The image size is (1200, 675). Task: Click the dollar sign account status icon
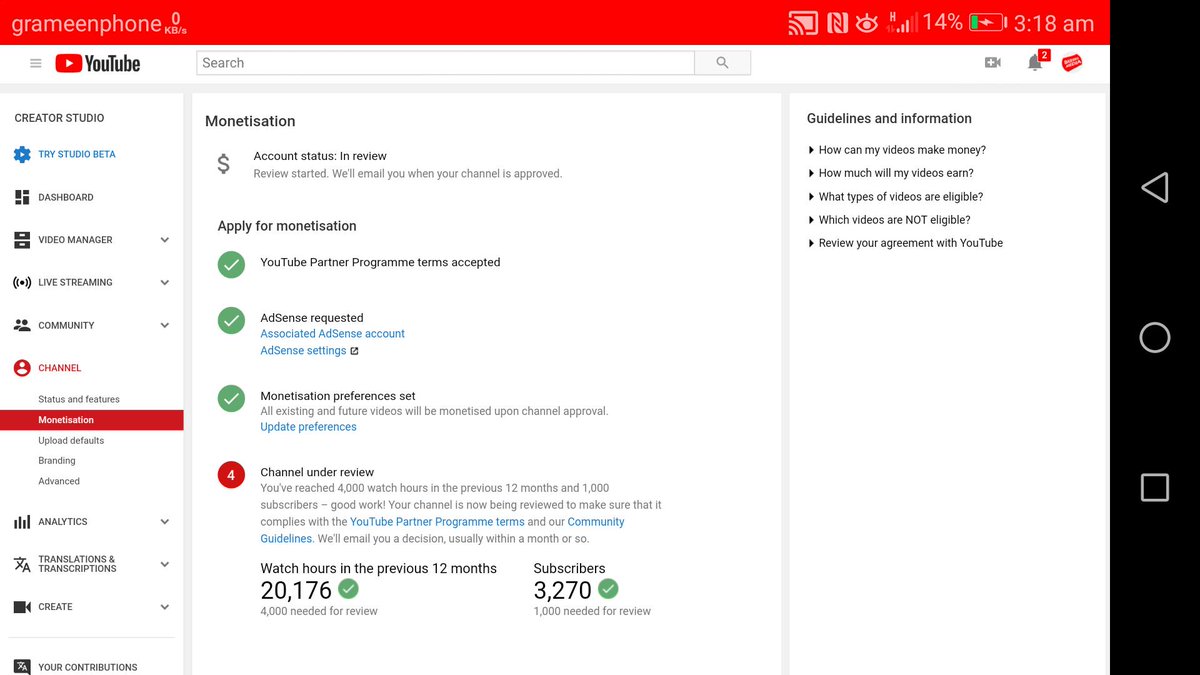(224, 164)
